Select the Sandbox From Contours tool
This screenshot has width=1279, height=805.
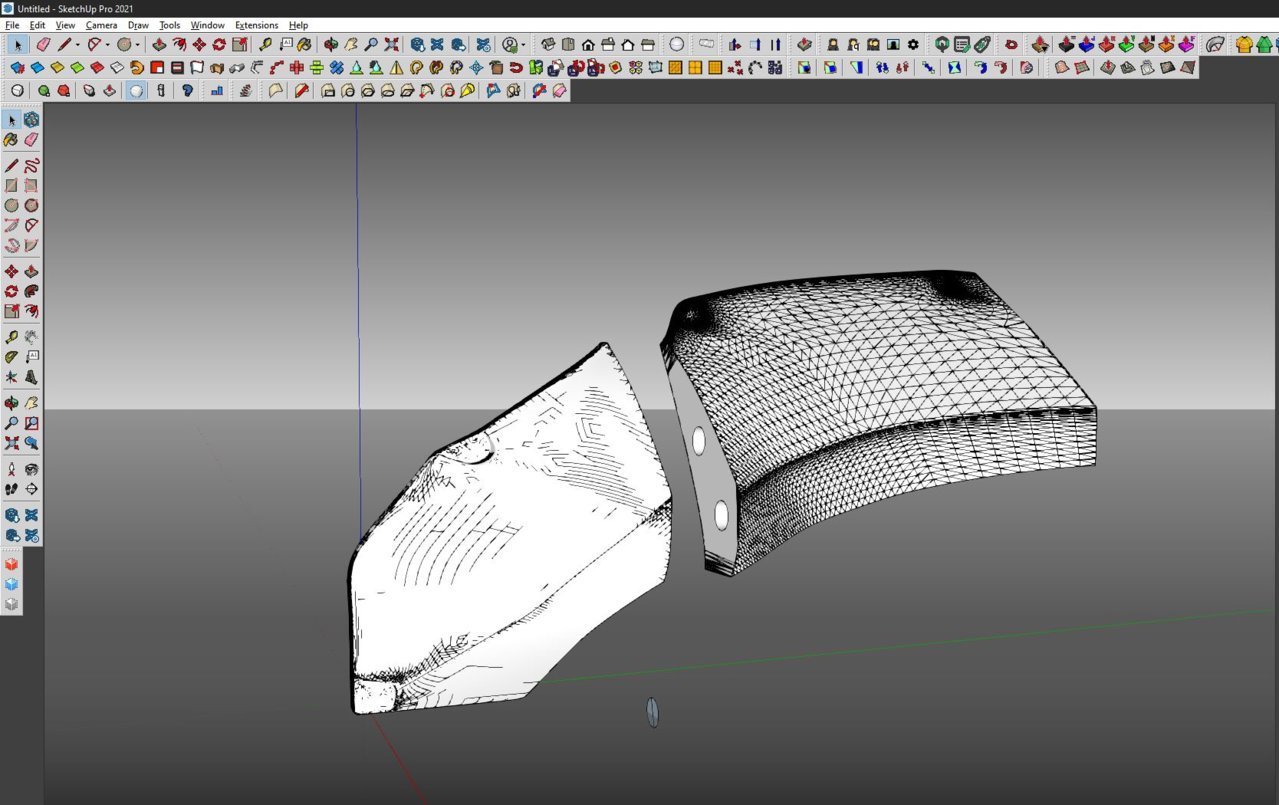[x=1062, y=68]
